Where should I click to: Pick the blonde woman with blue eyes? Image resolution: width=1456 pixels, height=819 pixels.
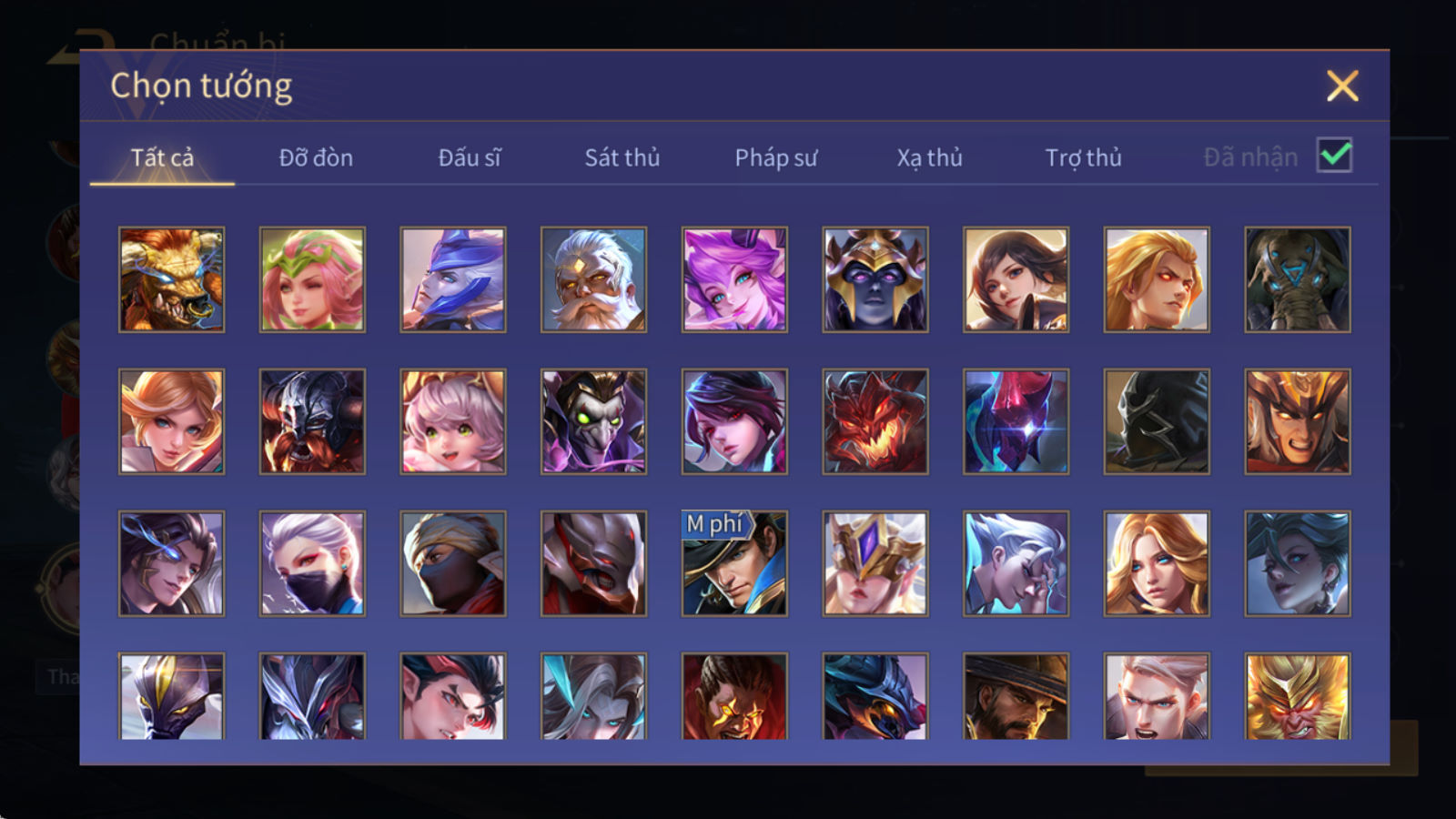point(1157,563)
